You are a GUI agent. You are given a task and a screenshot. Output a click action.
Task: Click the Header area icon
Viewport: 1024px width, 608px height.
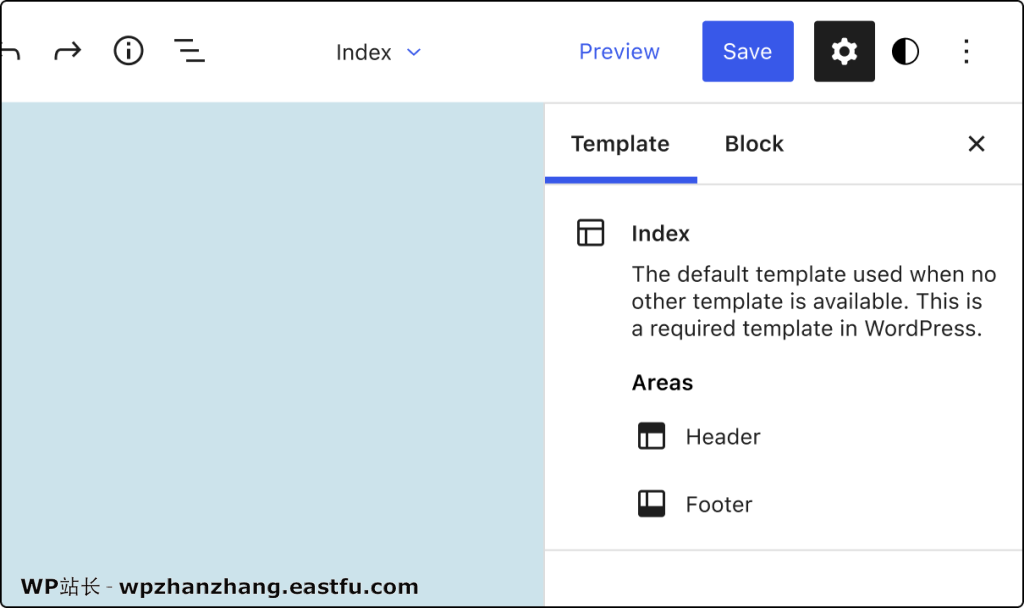coord(651,436)
